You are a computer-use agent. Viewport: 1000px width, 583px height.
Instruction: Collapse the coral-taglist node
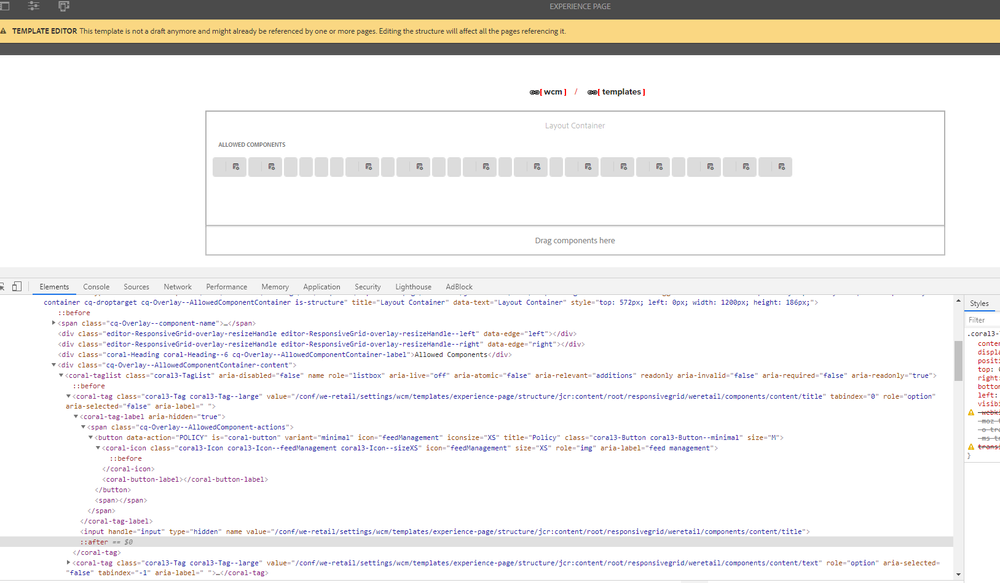pos(61,375)
